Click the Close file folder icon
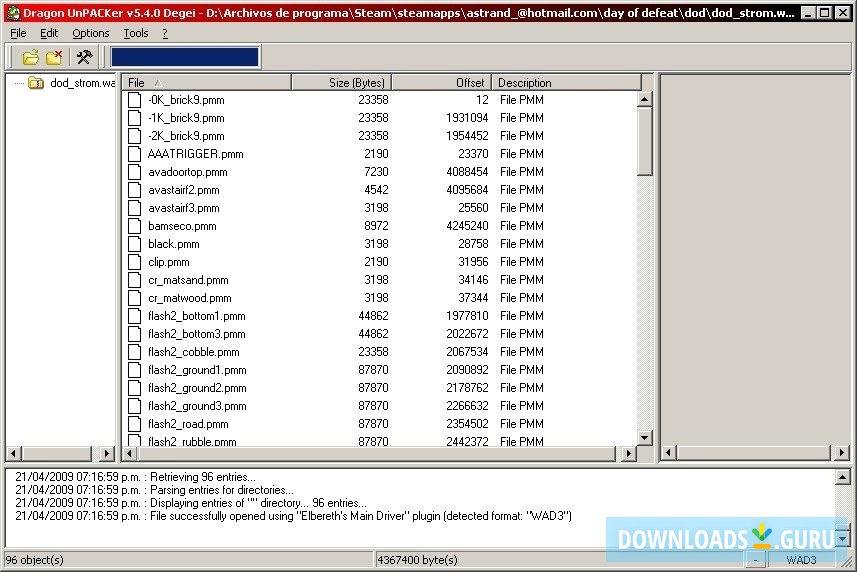This screenshot has width=857, height=572. pos(54,57)
